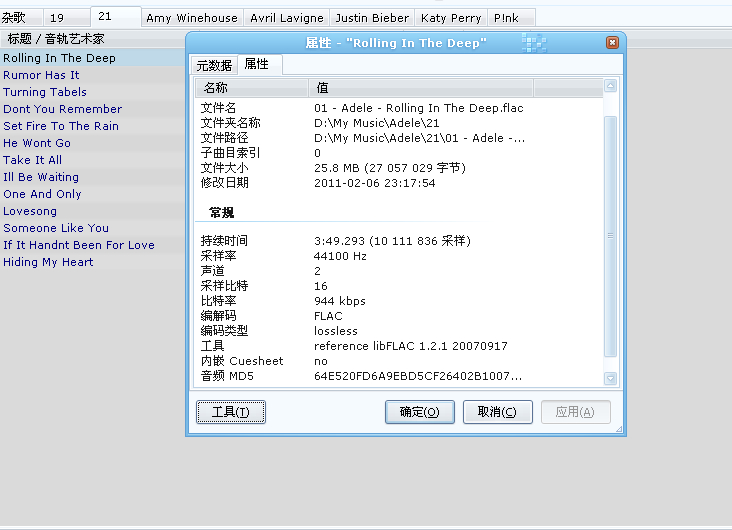Click the 工具(T) button
This screenshot has width=732, height=530.
231,412
